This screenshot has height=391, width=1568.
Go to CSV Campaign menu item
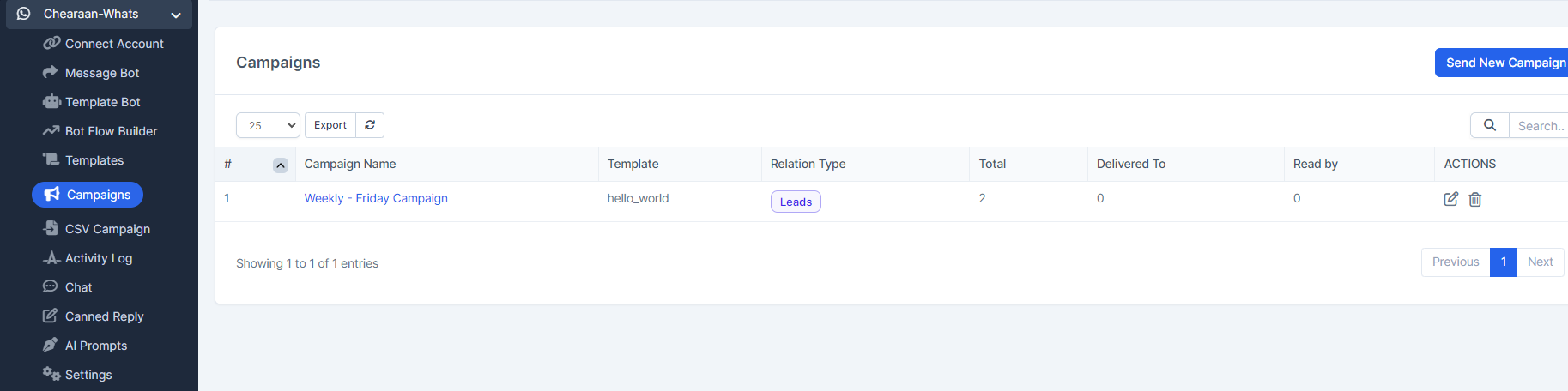pyautogui.click(x=107, y=229)
